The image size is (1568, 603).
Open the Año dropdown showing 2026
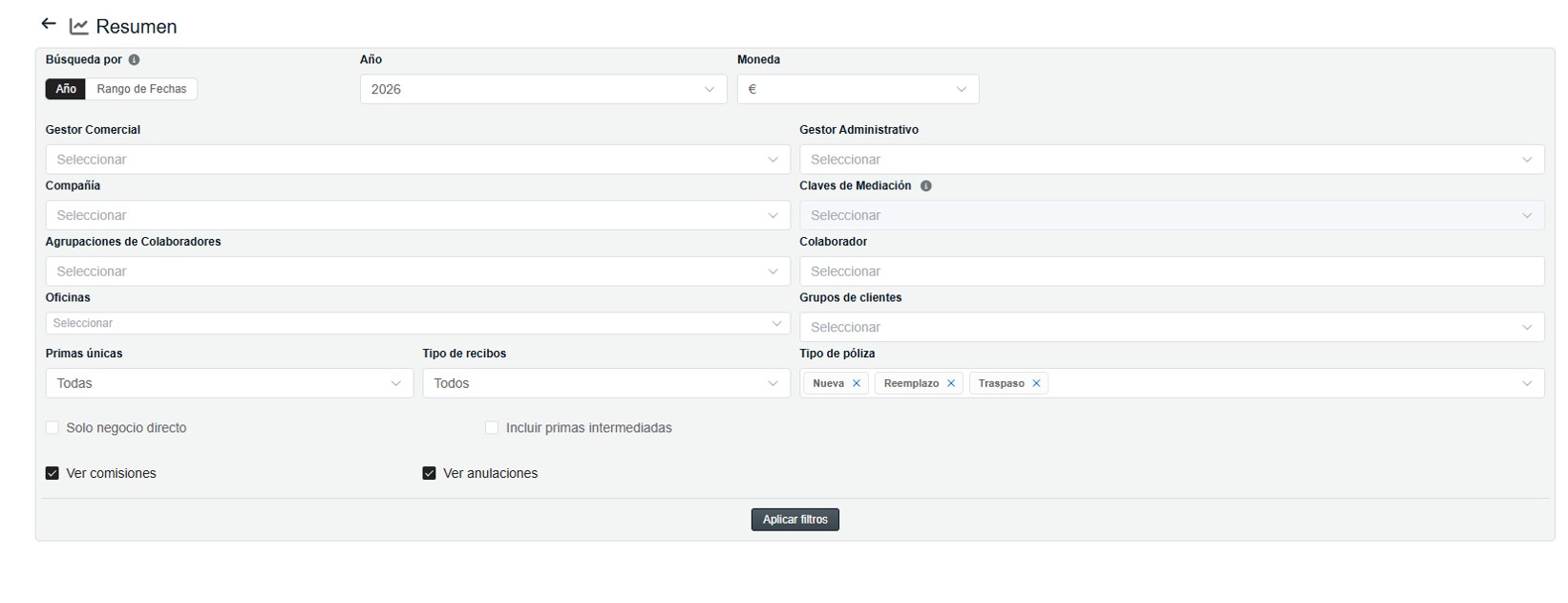click(x=543, y=89)
